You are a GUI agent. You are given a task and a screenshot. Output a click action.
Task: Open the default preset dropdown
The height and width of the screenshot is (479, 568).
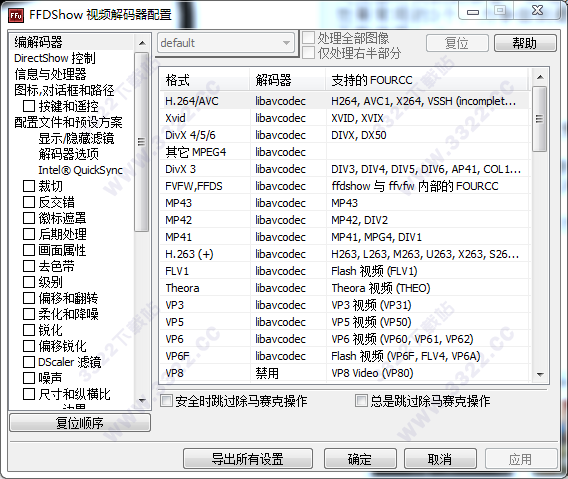pos(226,43)
